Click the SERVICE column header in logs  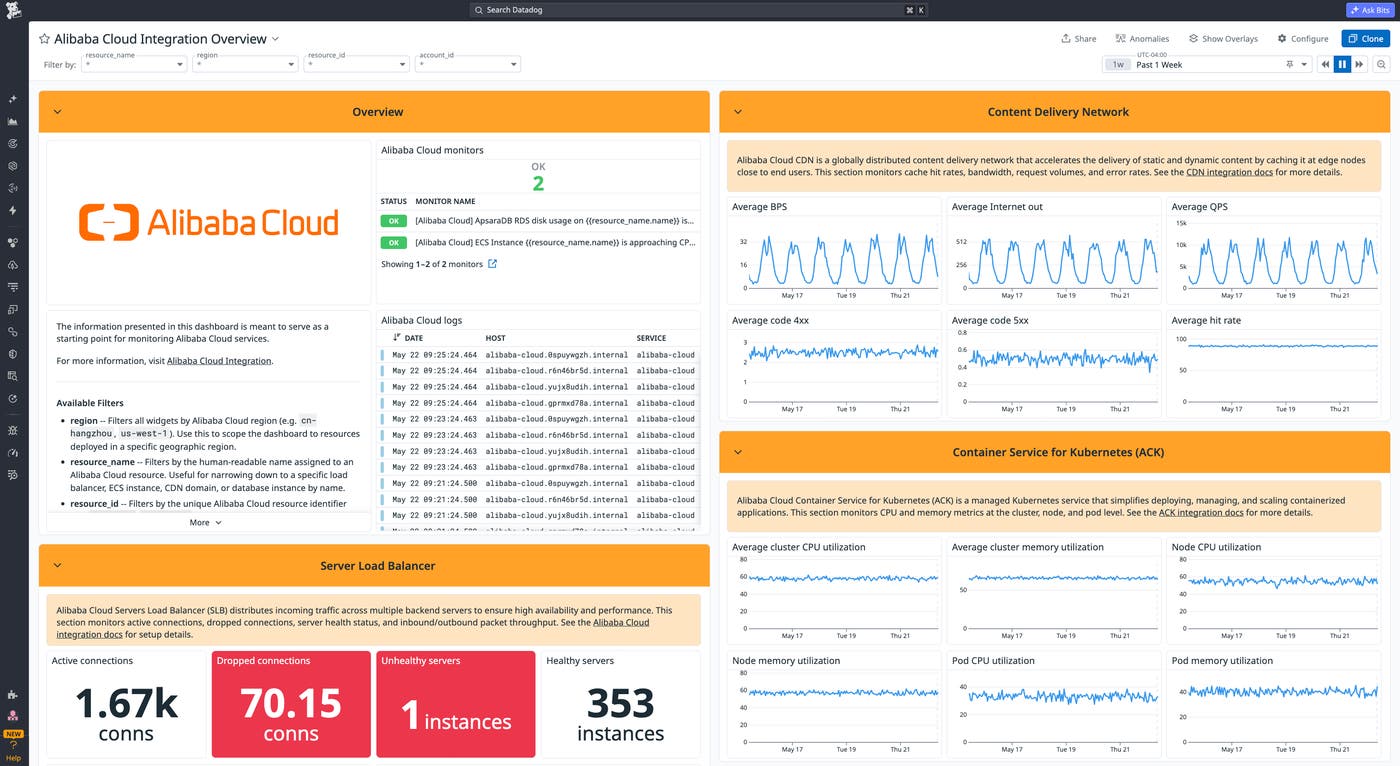[651, 338]
